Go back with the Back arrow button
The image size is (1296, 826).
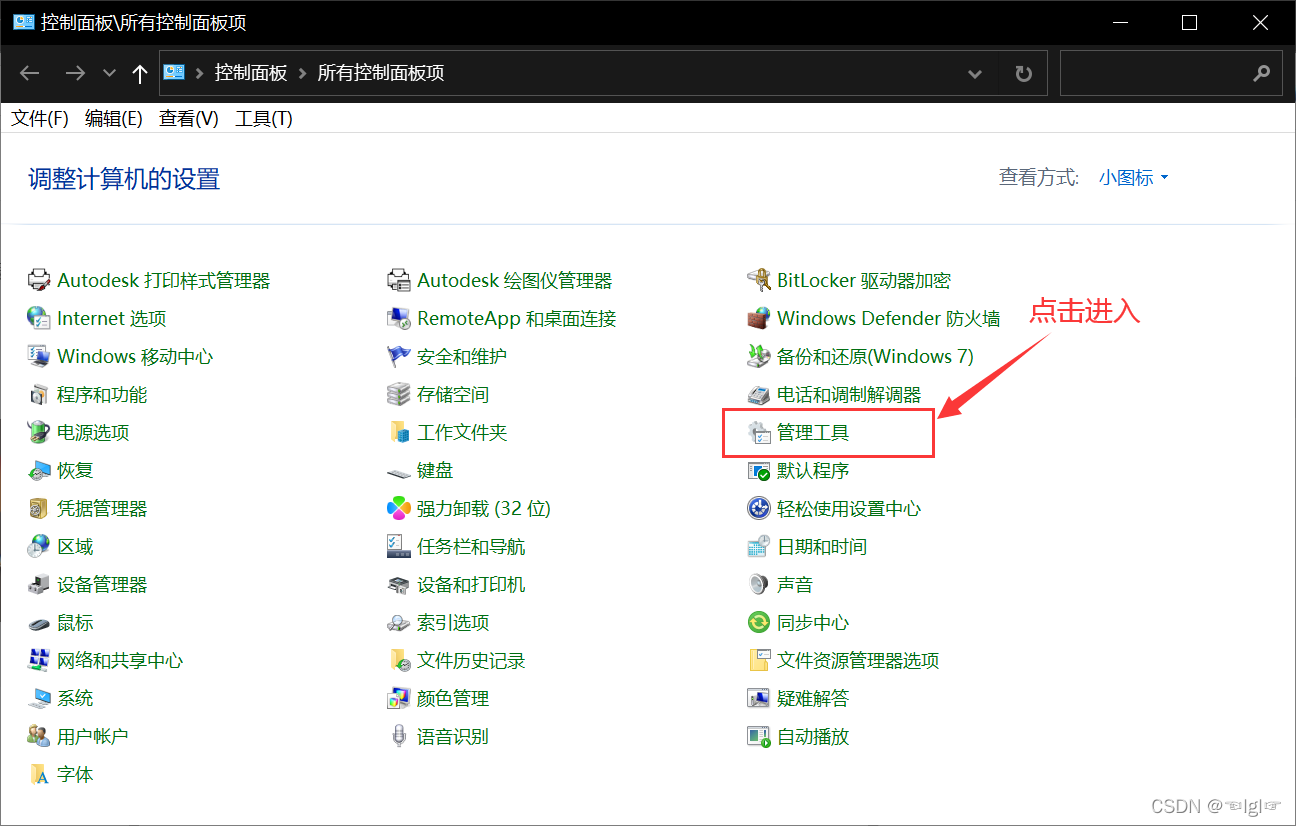click(x=30, y=73)
